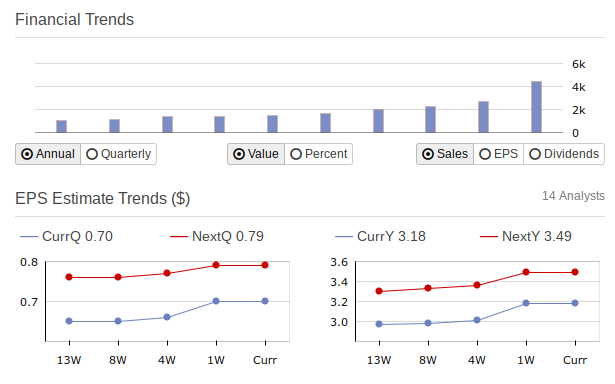Select the Value display option
615x384 pixels.
(256, 154)
